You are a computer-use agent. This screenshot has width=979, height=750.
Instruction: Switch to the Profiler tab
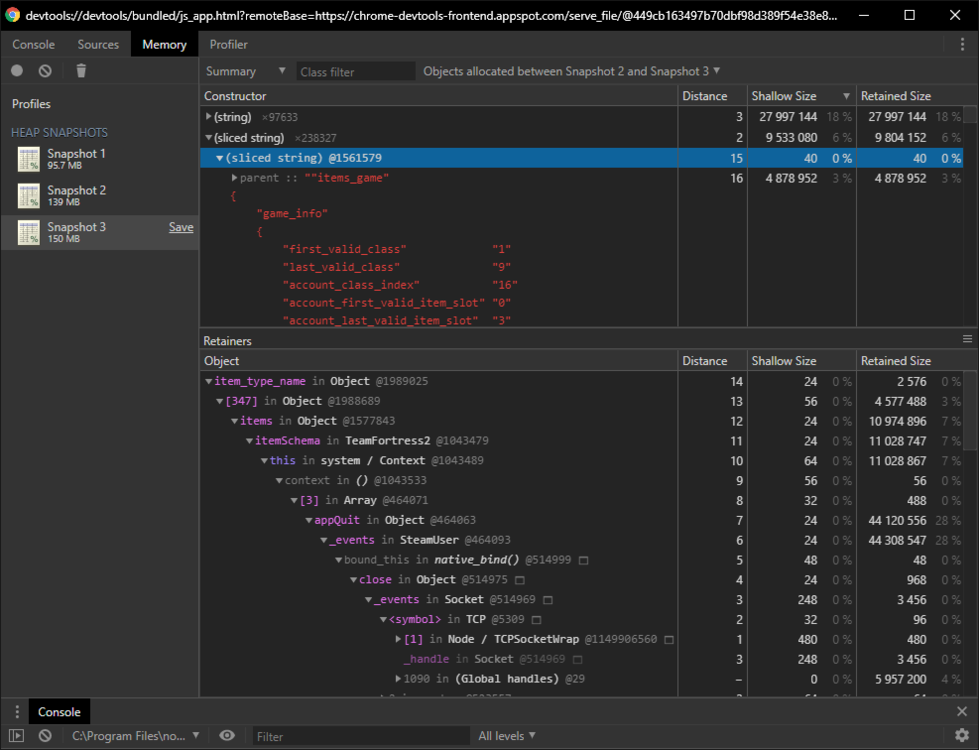tap(228, 45)
